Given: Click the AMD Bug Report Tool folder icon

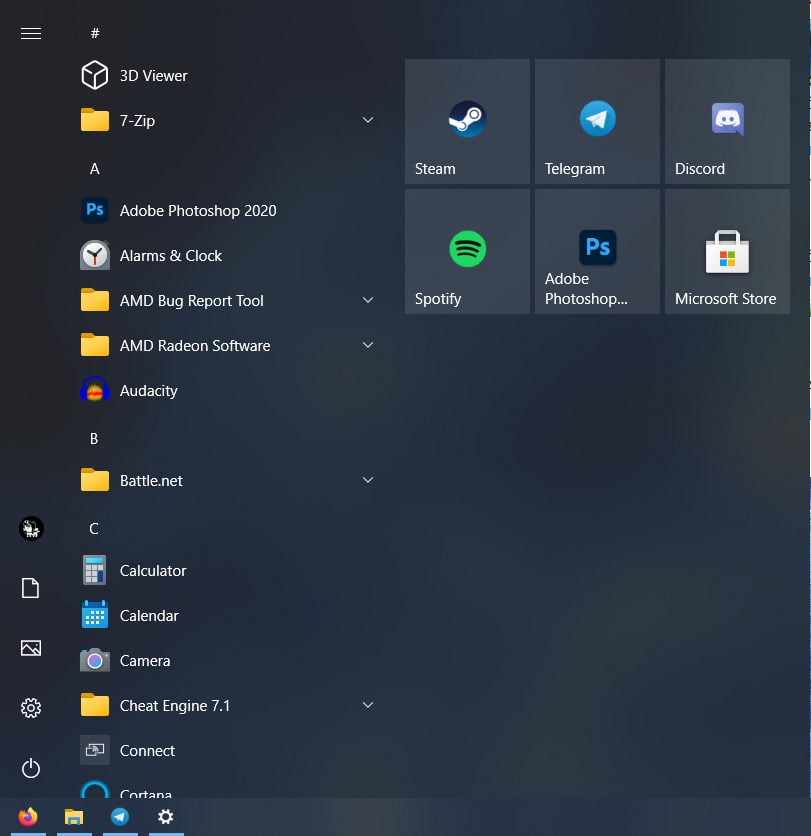Looking at the screenshot, I should [x=95, y=300].
